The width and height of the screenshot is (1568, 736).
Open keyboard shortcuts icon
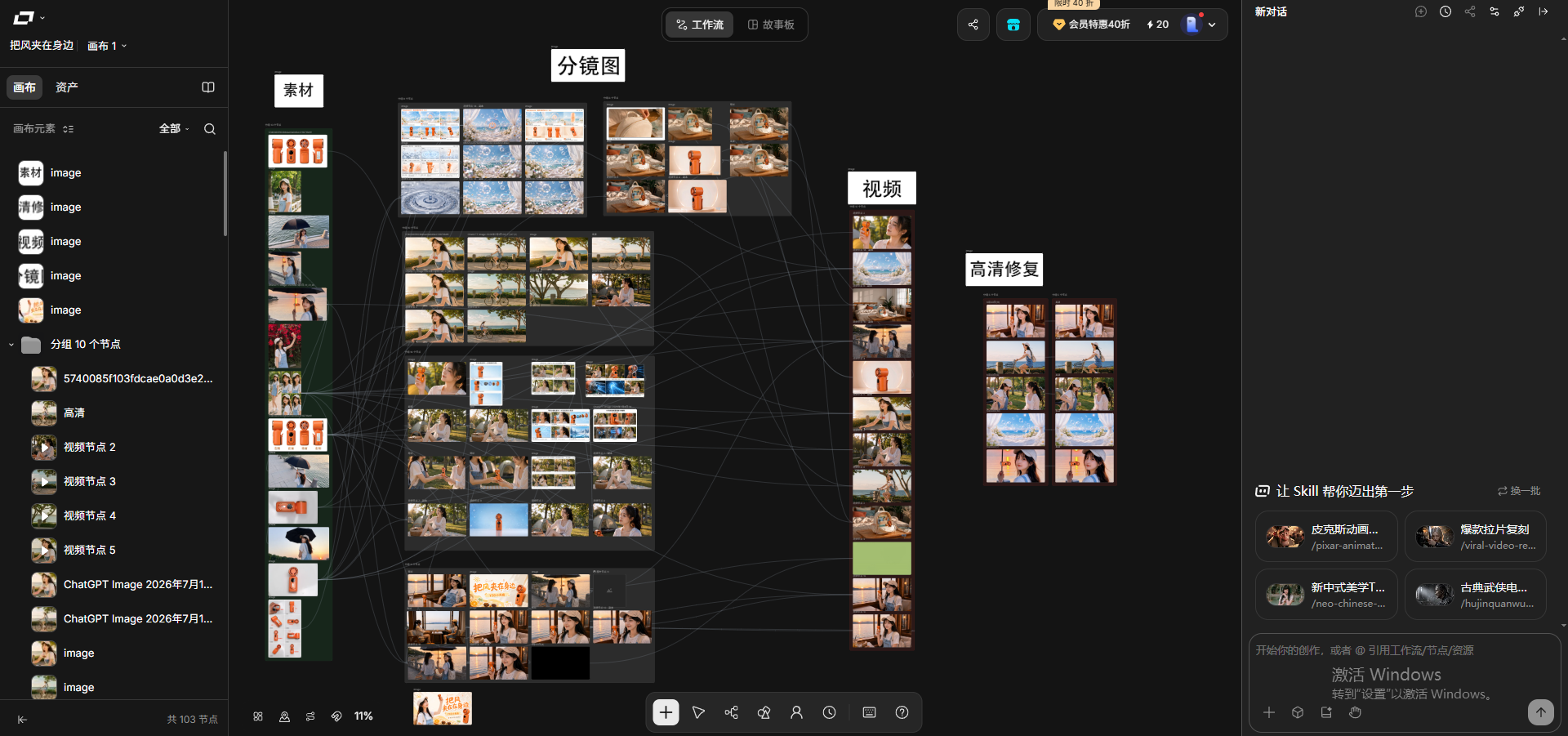[869, 712]
